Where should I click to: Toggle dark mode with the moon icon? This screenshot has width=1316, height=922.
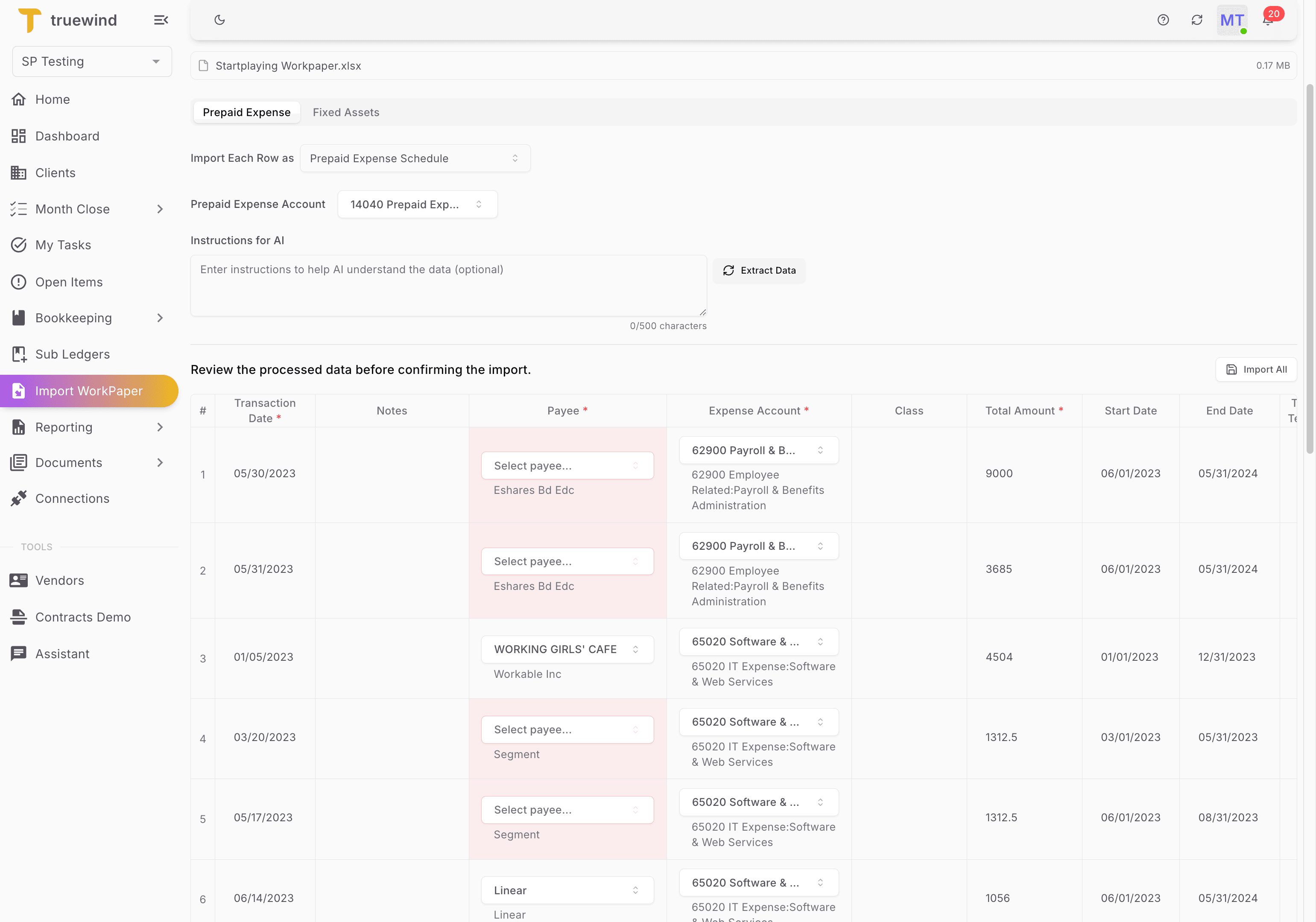pyautogui.click(x=219, y=20)
